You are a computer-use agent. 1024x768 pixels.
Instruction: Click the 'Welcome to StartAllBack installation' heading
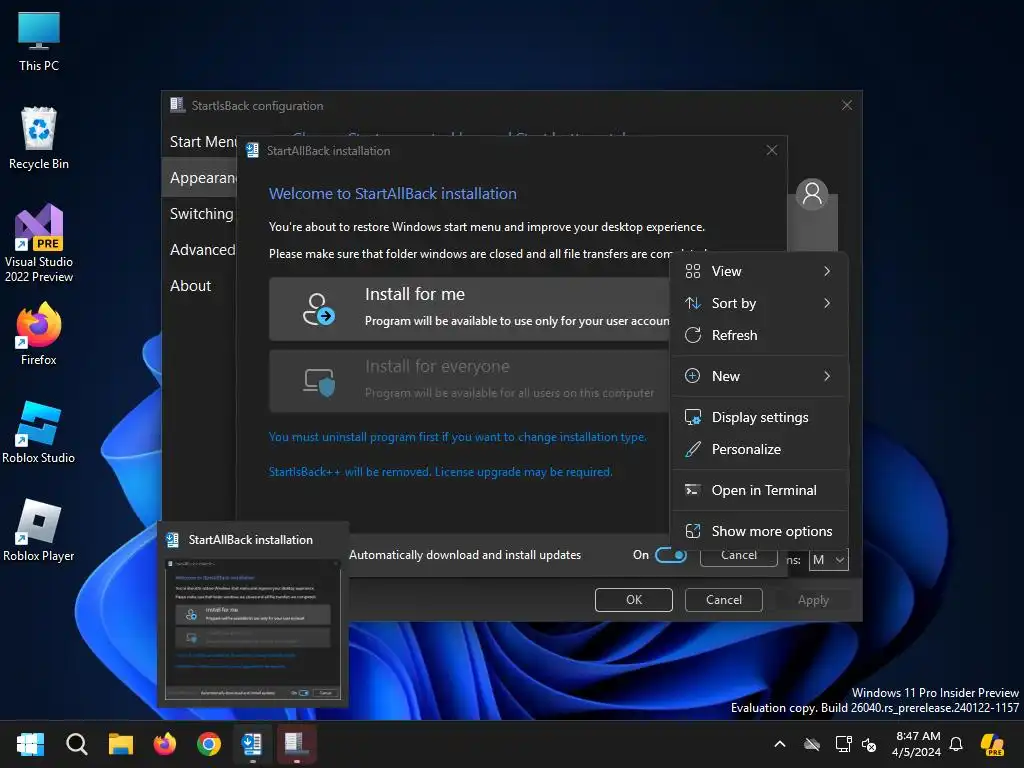pos(392,194)
